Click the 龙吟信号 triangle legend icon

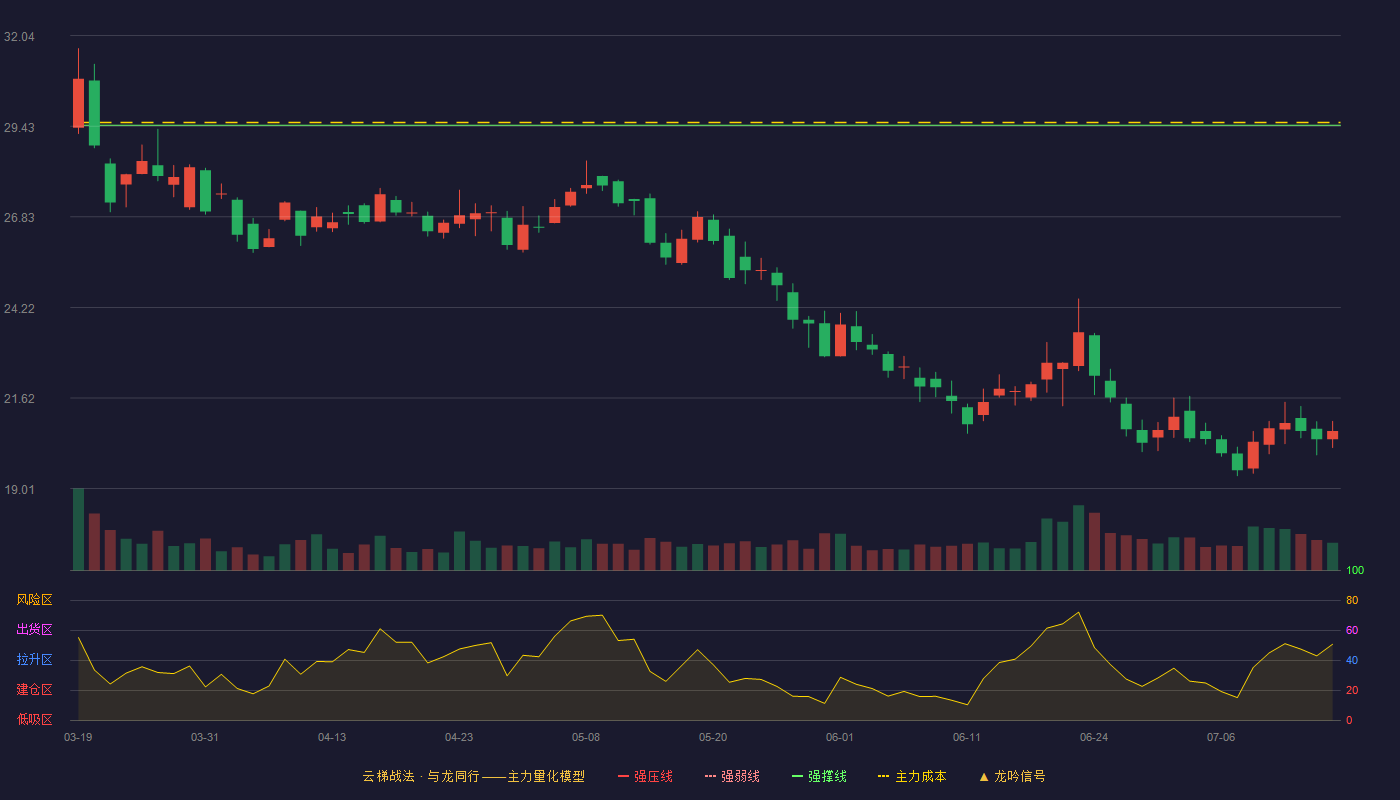[x=984, y=776]
